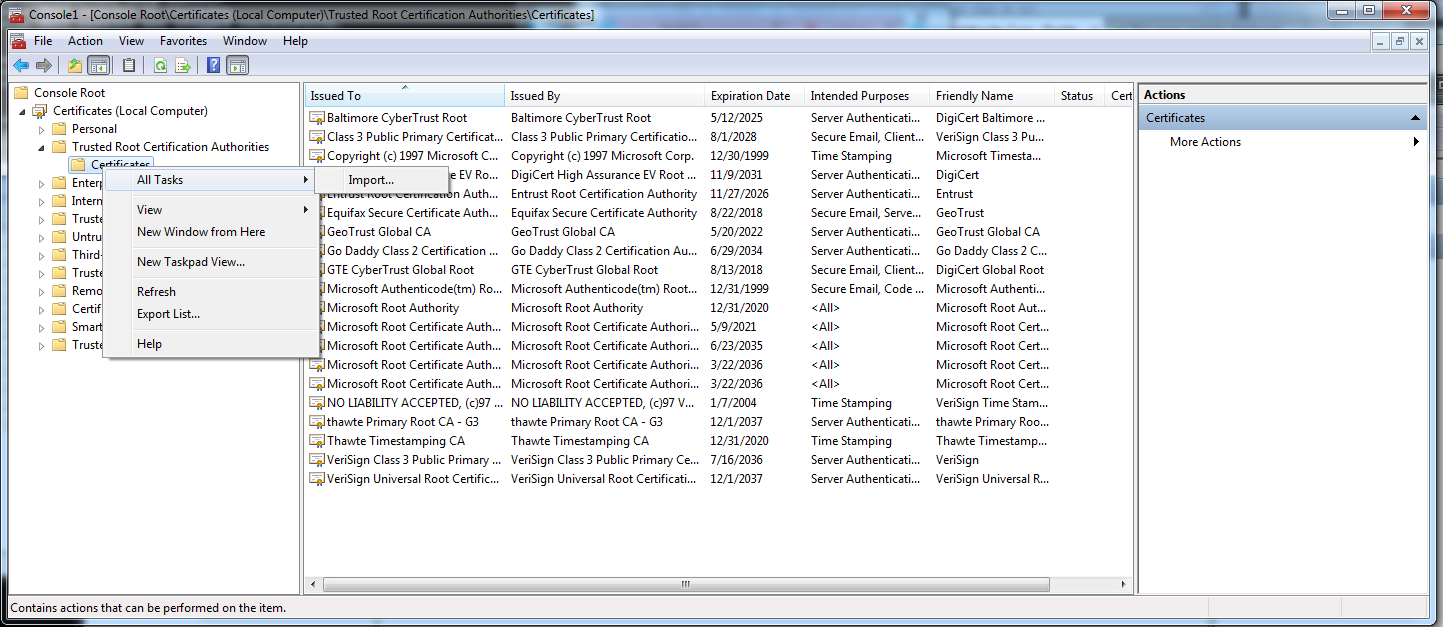The height and width of the screenshot is (627, 1443).
Task: Click the clipboard icon in the toolbar
Action: 129,66
